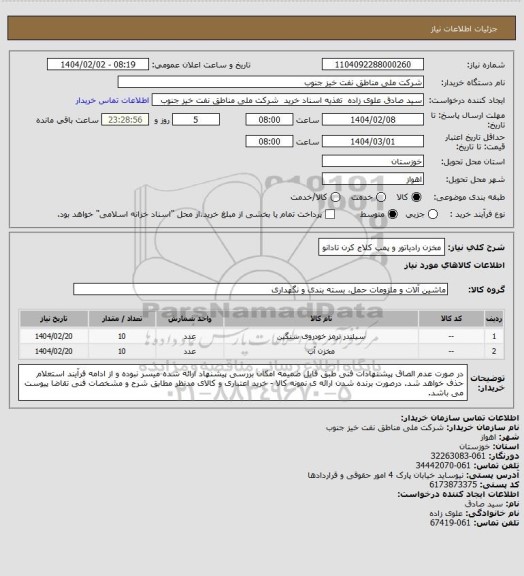
Task: Click the need number field 1104092288000260
Action: pos(373,65)
